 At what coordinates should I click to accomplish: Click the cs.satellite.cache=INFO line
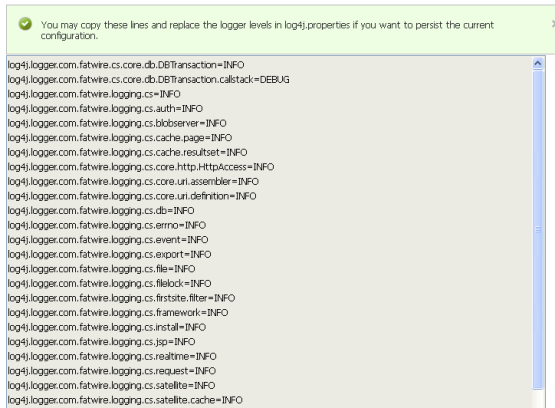pos(125,400)
